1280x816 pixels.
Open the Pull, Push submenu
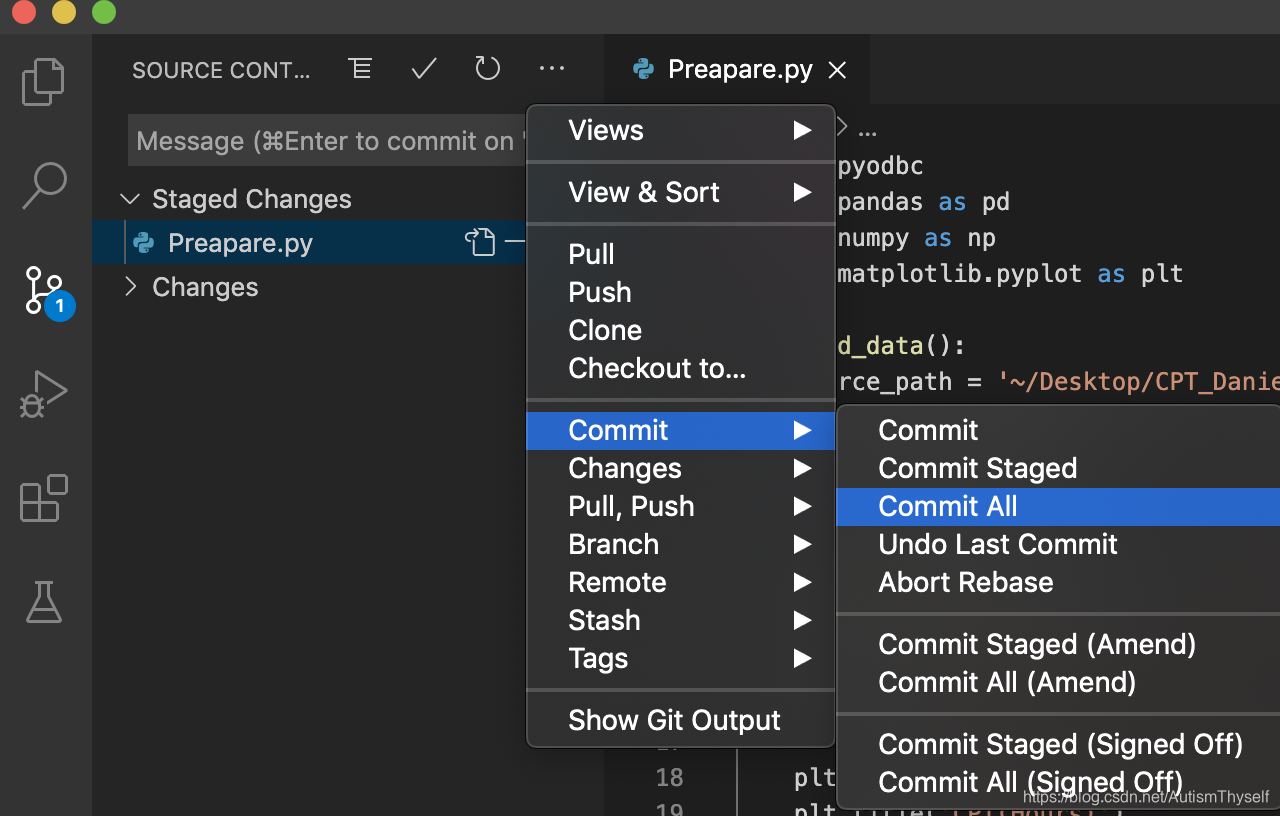click(681, 507)
